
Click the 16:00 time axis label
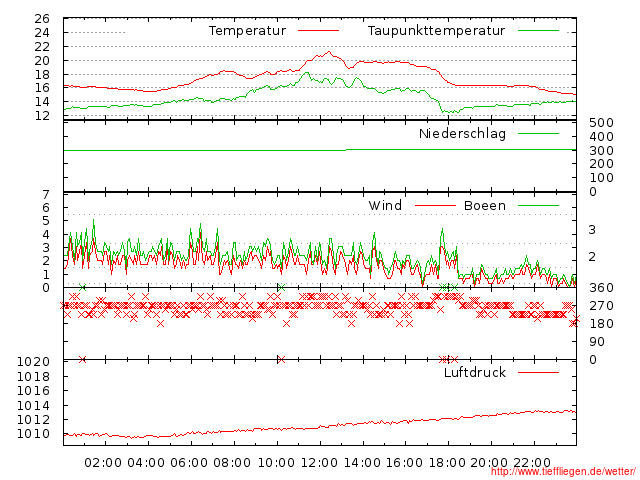pyautogui.click(x=404, y=463)
